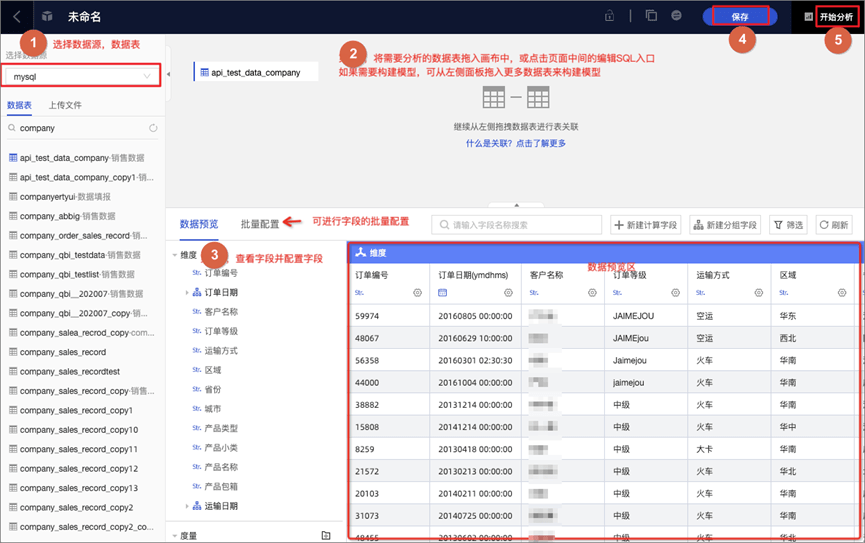Click the cell 20160629 10:00:00

[x=476, y=338]
